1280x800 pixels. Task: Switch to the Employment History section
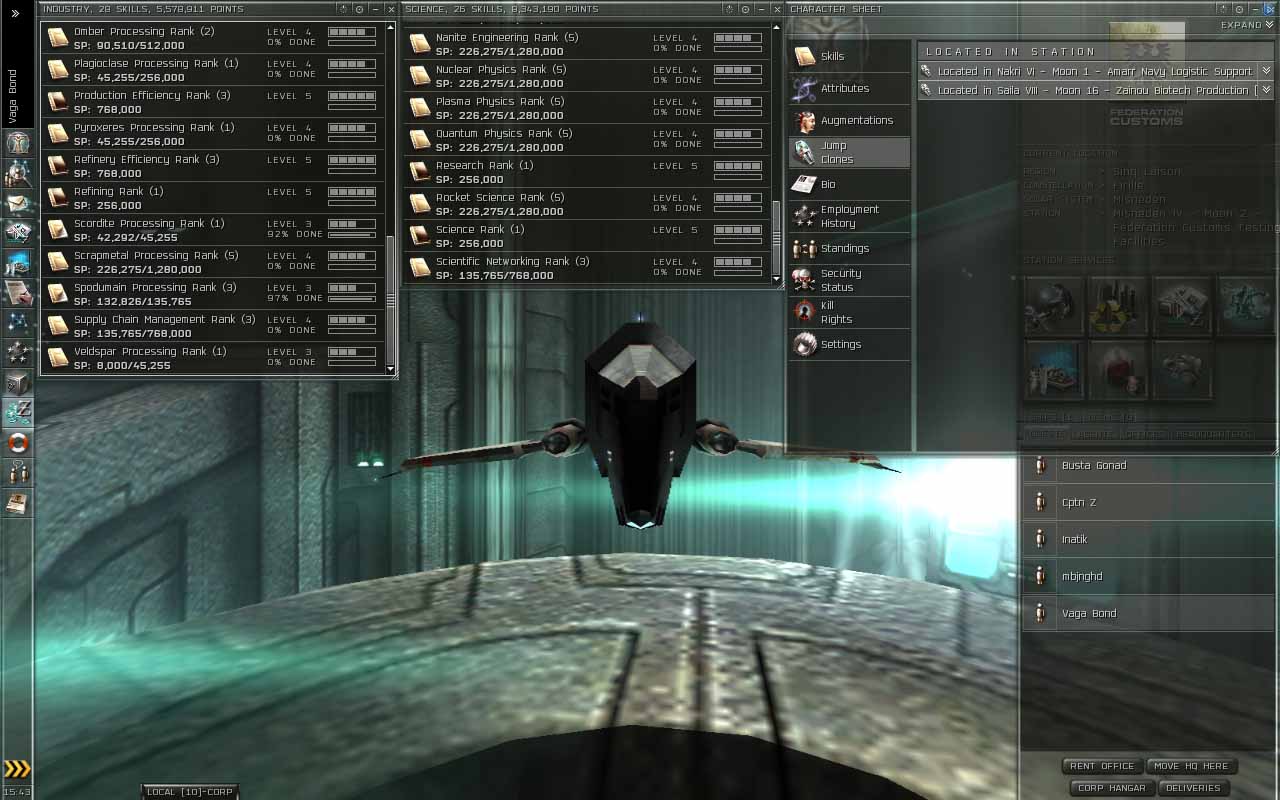click(849, 216)
